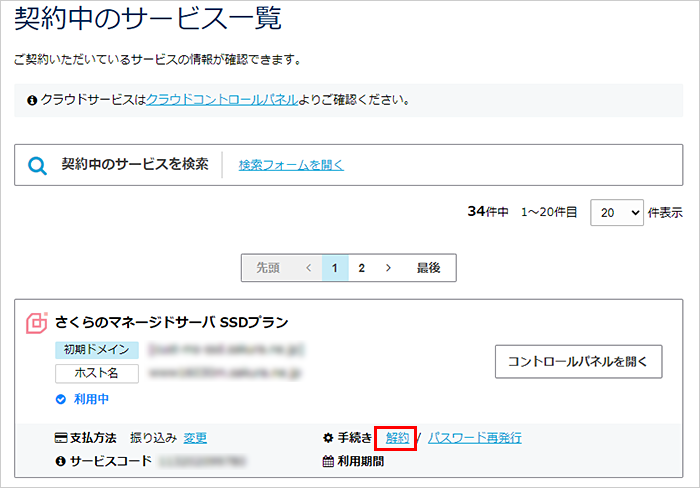Click the previous page arrow

tap(308, 268)
